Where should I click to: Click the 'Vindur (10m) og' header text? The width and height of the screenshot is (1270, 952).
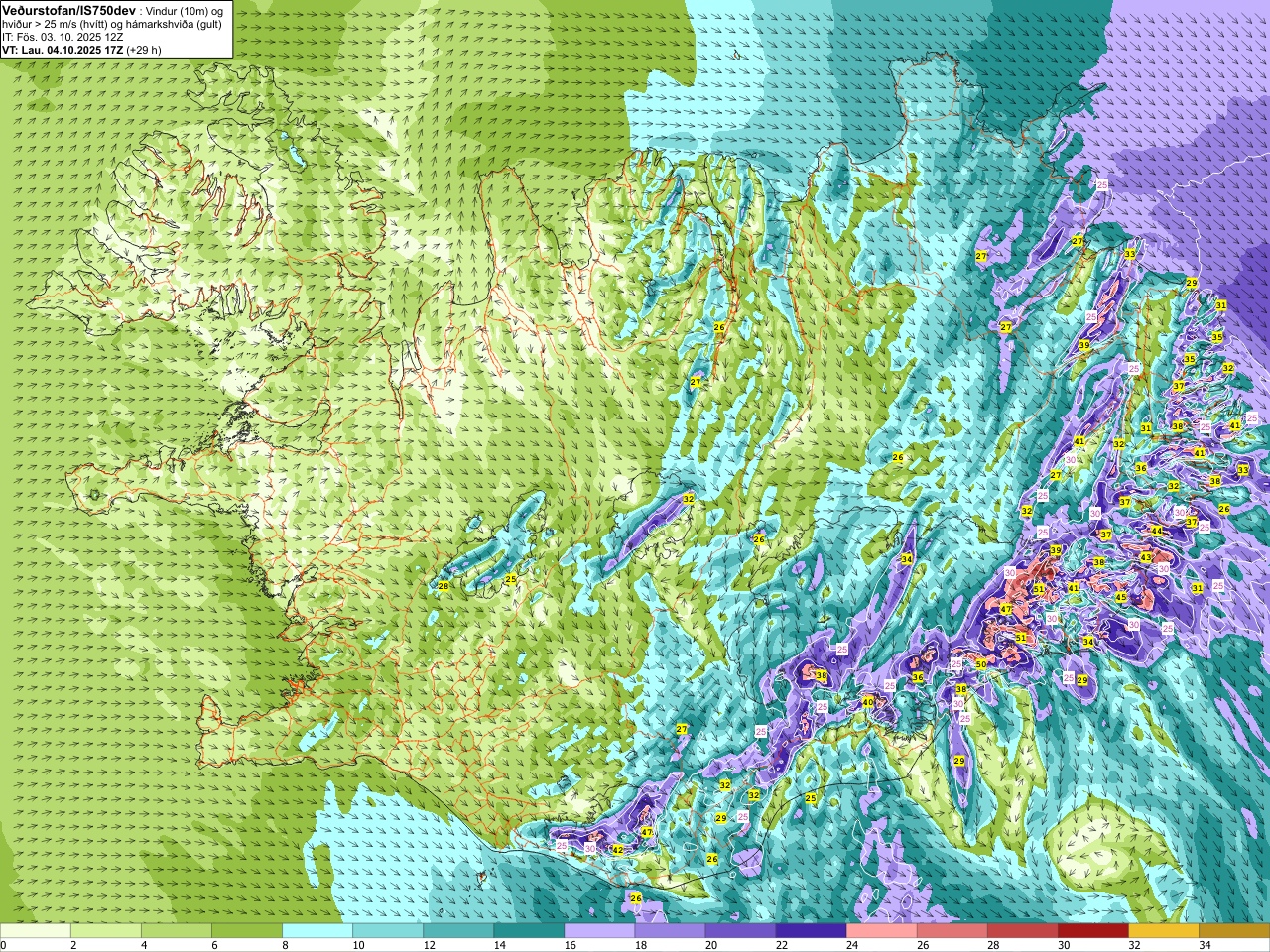click(185, 11)
